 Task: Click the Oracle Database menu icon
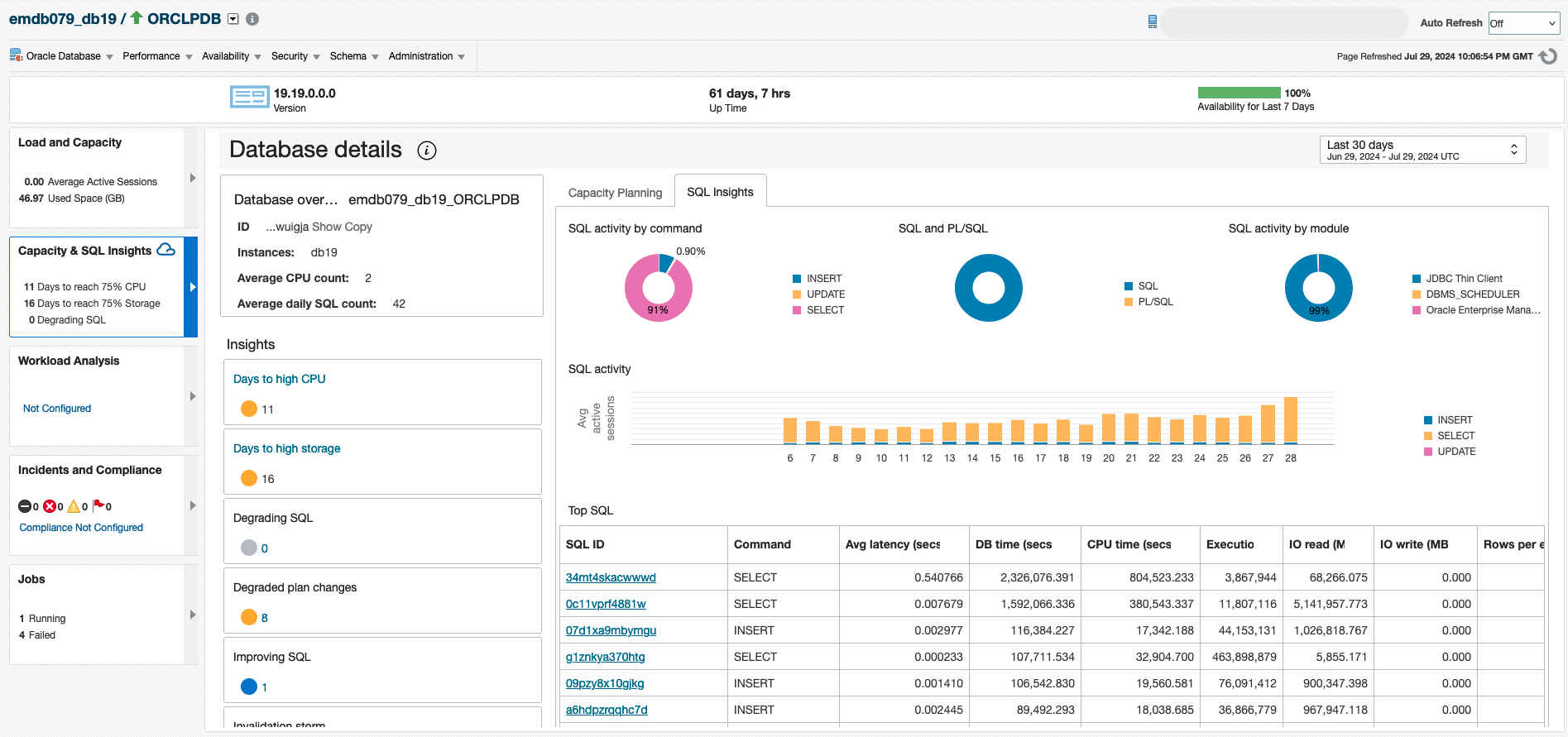pos(16,55)
